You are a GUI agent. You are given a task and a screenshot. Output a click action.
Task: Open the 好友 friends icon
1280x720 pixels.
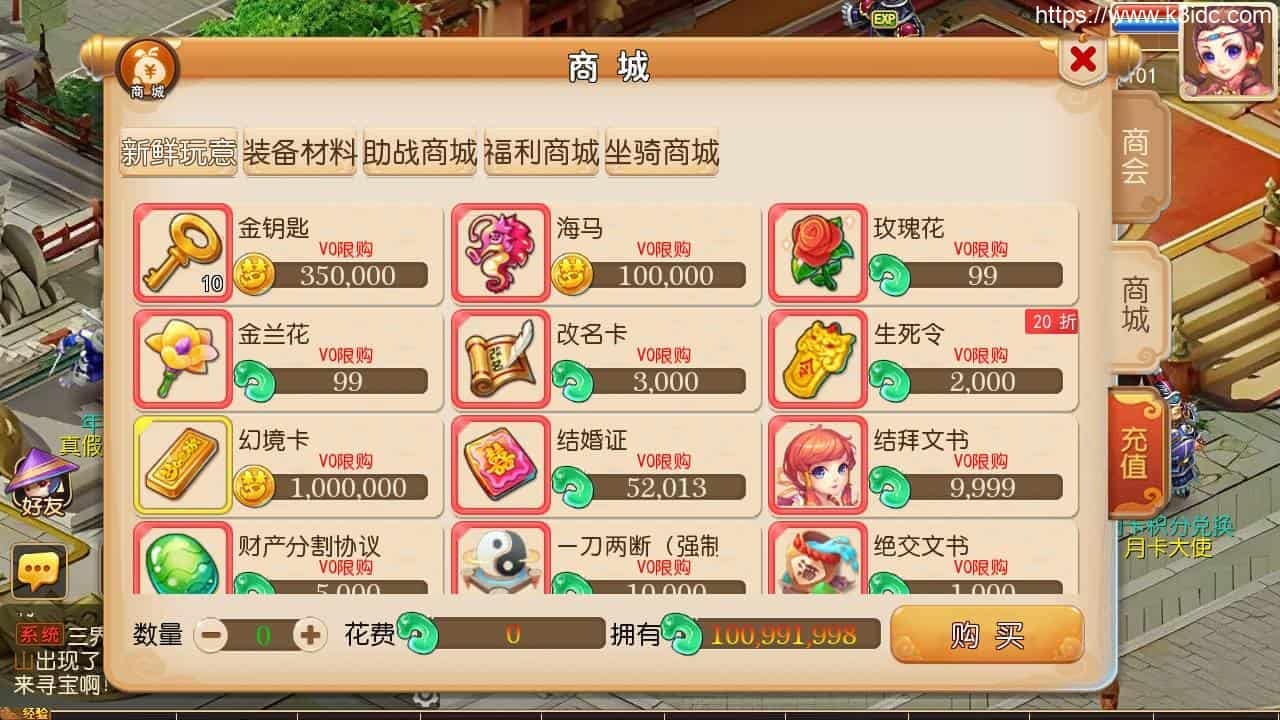point(42,483)
